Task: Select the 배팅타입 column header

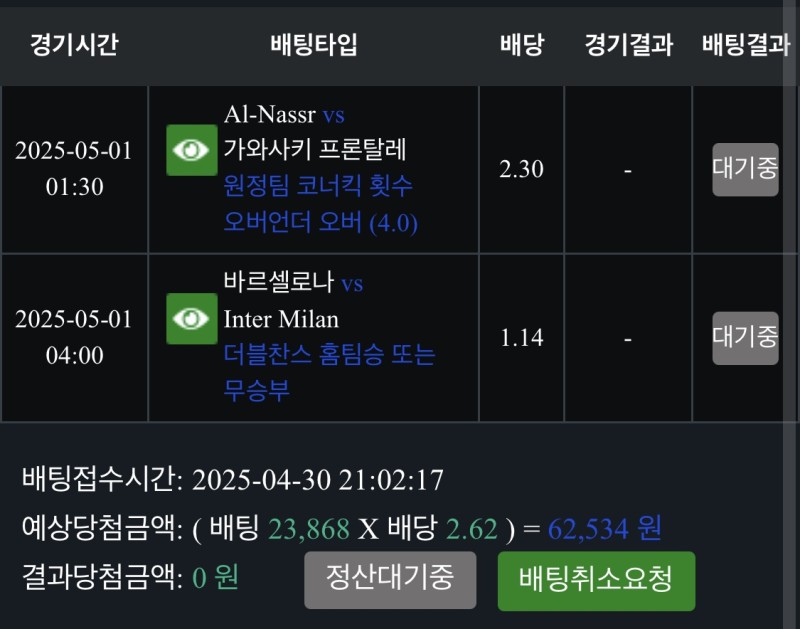Action: click(x=313, y=45)
